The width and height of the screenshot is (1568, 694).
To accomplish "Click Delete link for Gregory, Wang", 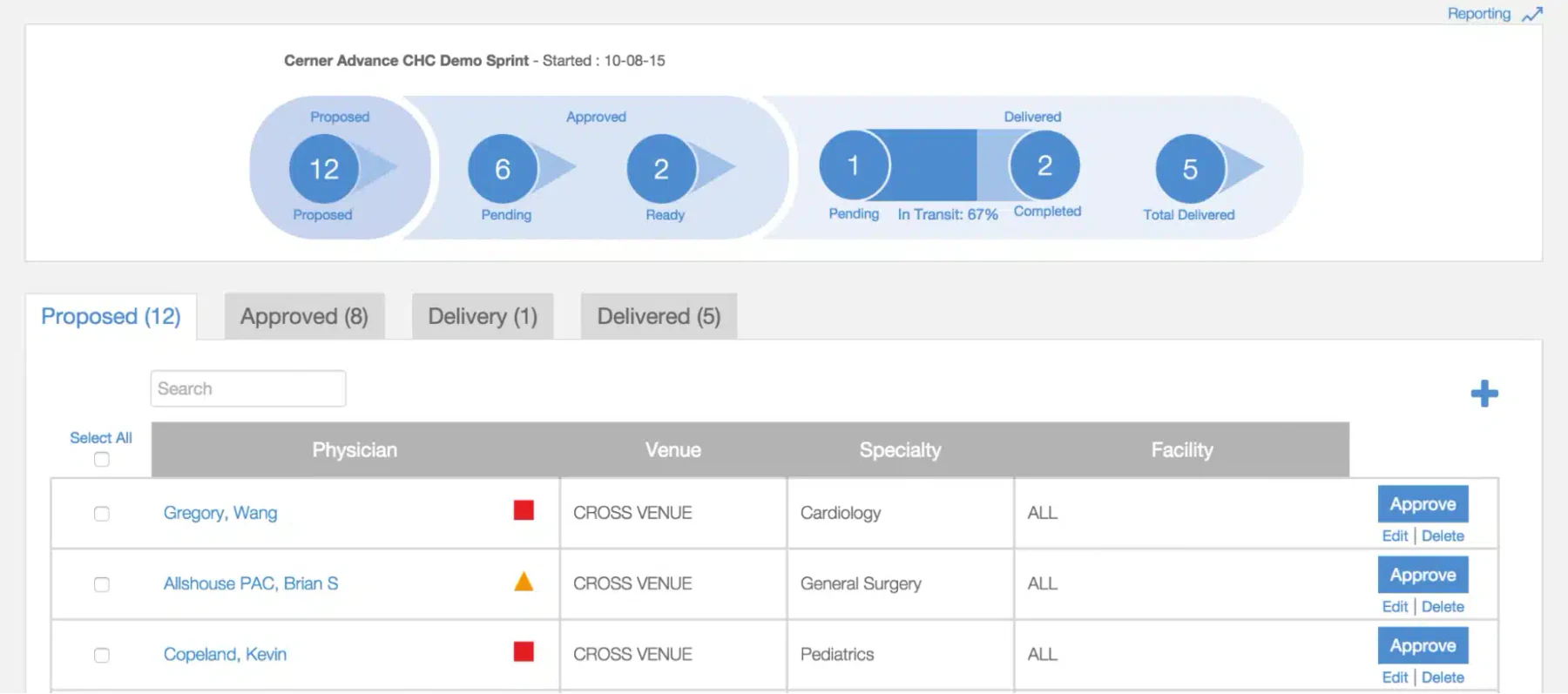I will (x=1443, y=536).
